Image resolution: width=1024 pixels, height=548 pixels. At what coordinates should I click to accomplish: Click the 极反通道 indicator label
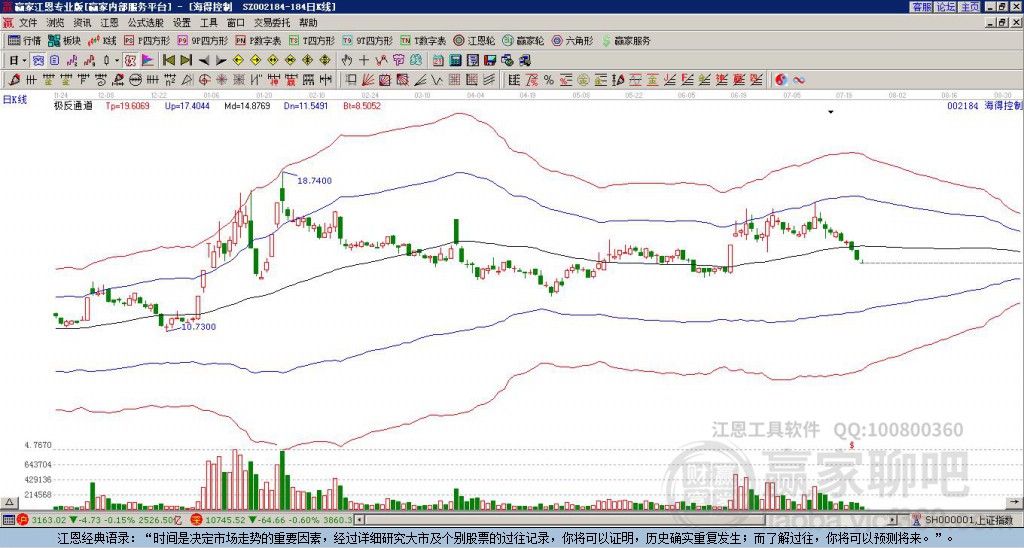[x=72, y=106]
